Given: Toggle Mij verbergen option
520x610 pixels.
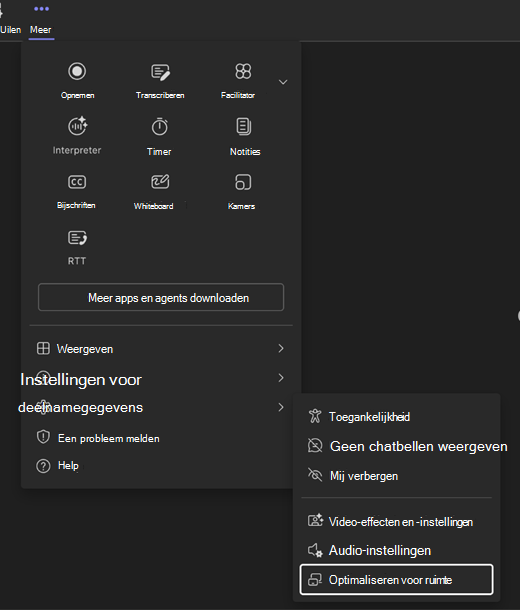Looking at the screenshot, I should click(x=396, y=476).
